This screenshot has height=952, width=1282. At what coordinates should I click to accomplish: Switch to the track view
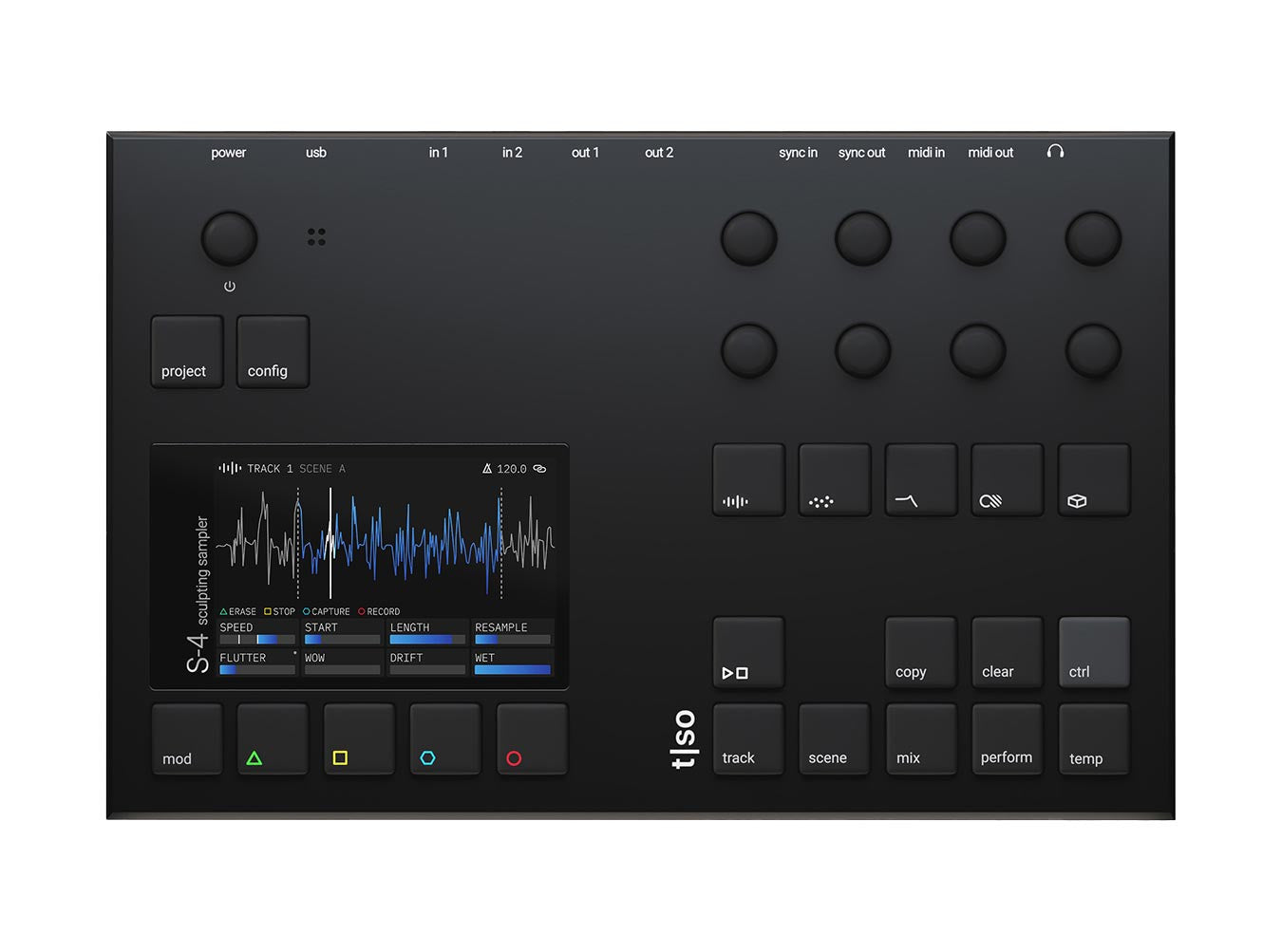[748, 739]
